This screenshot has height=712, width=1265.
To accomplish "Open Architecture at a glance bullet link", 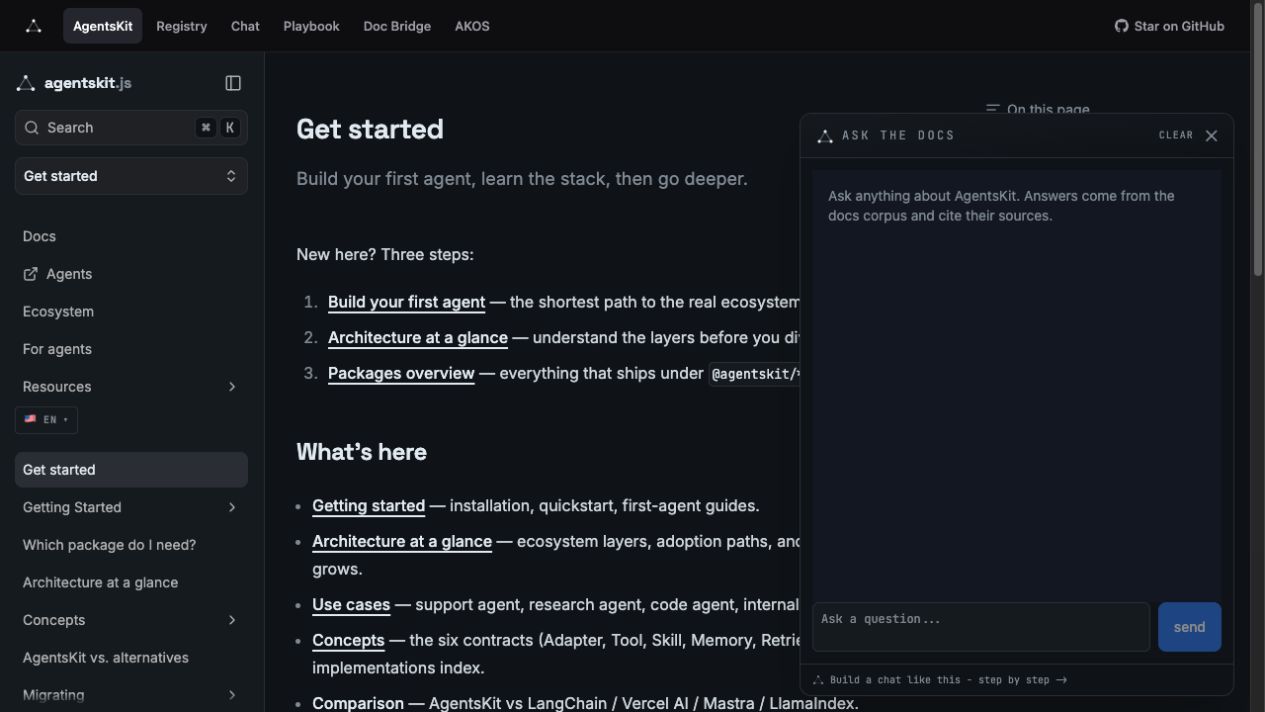I will pos(402,541).
